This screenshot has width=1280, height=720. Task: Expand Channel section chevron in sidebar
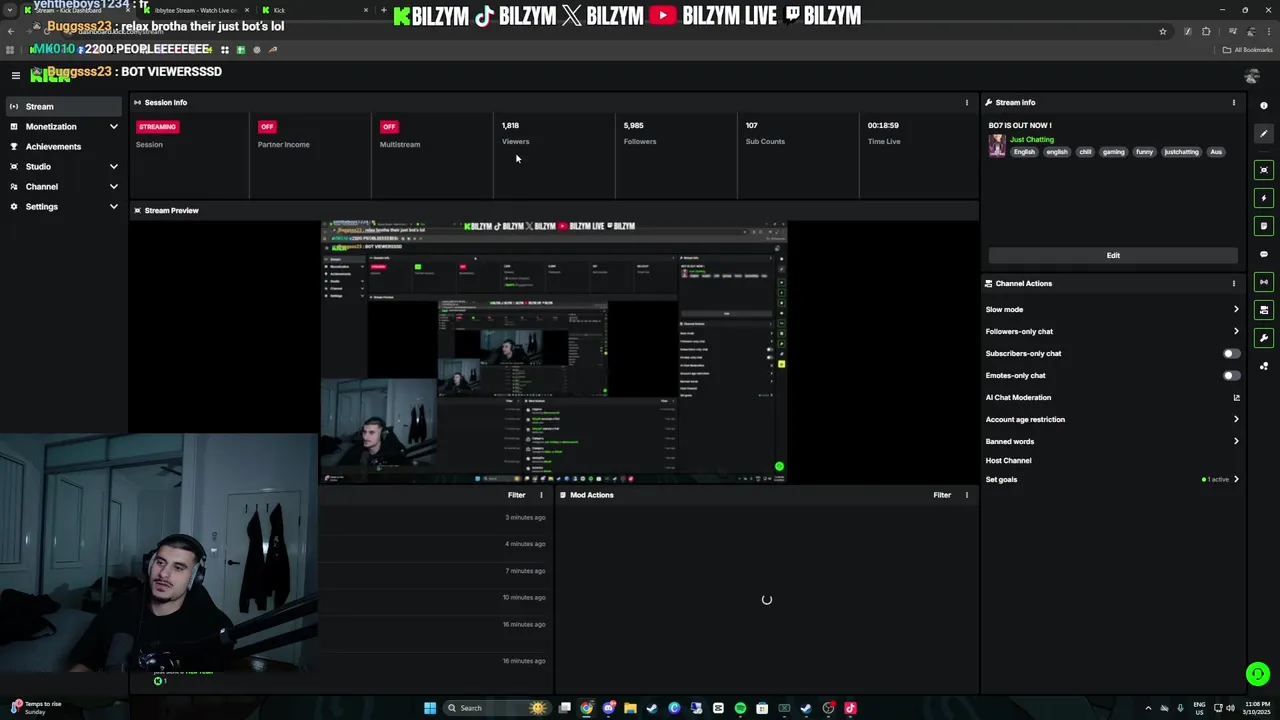click(x=113, y=186)
